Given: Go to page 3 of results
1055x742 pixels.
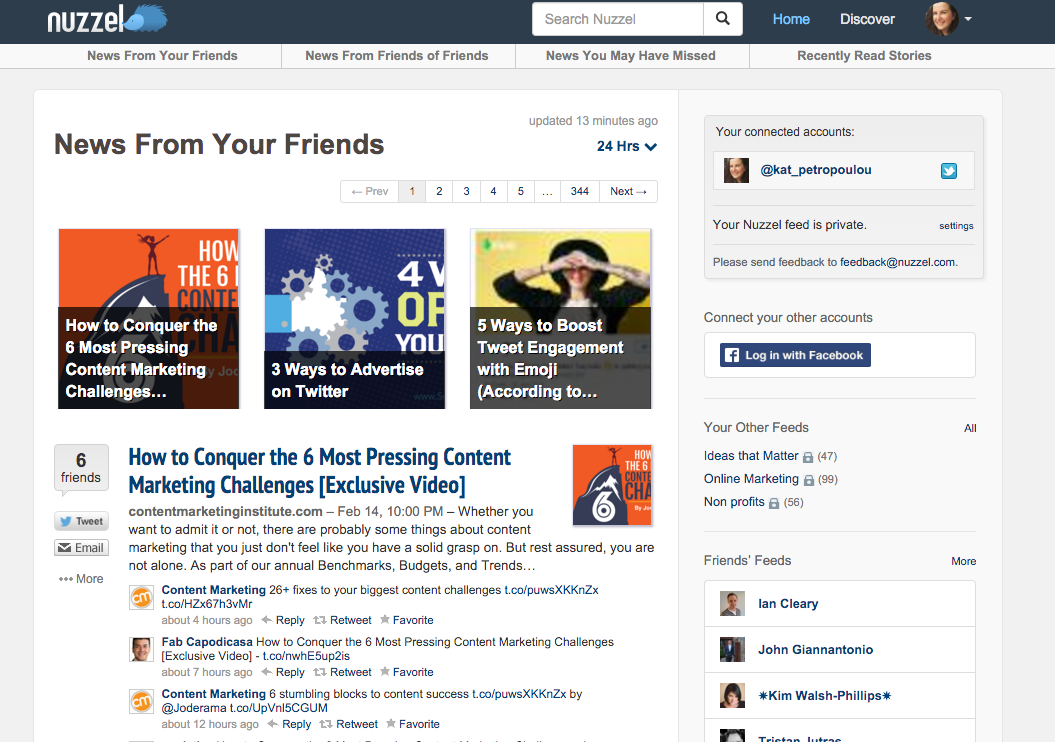Looking at the screenshot, I should [466, 191].
